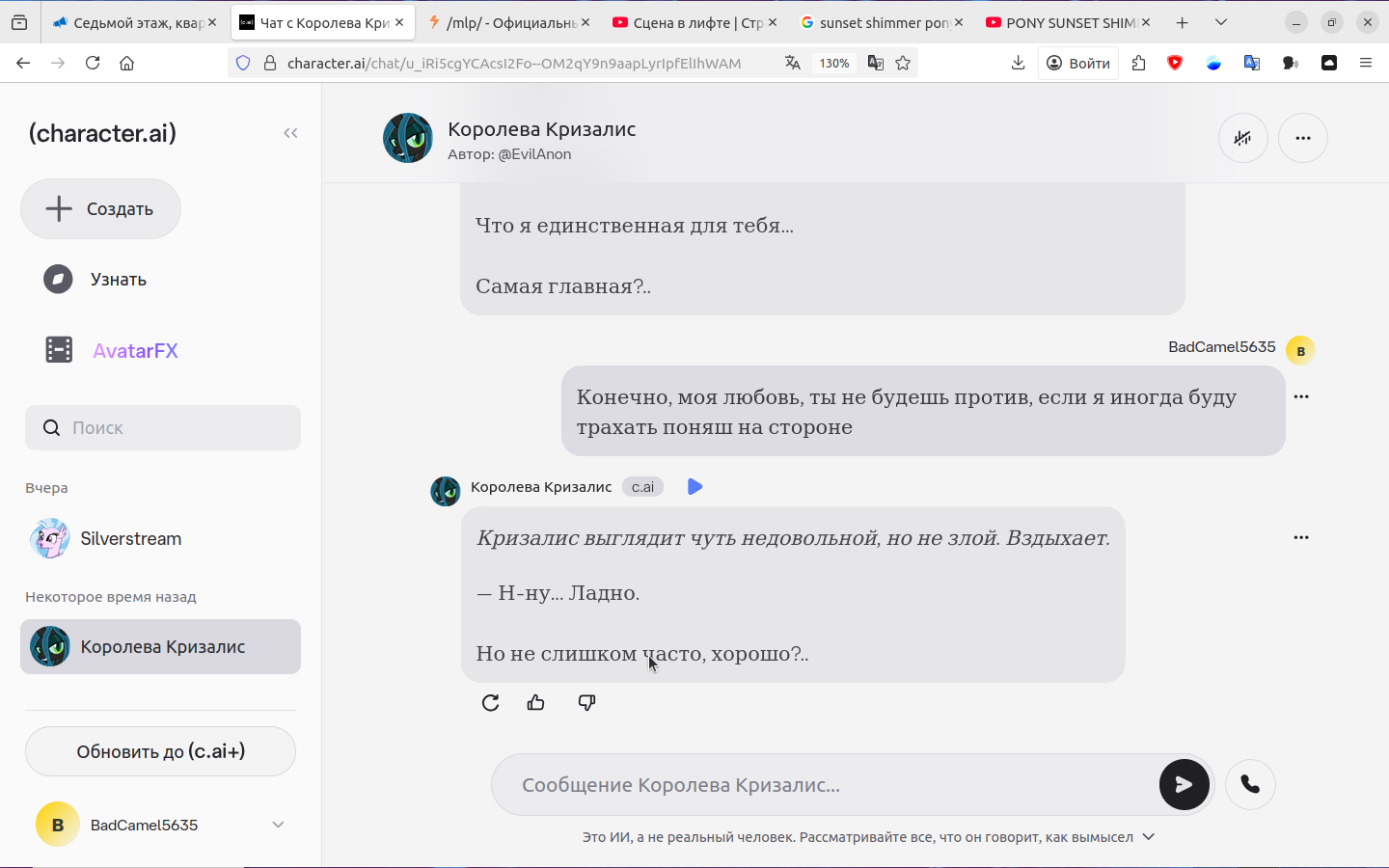Open the browser hamburger application menu
This screenshot has height=868, width=1389.
pos(1366,63)
